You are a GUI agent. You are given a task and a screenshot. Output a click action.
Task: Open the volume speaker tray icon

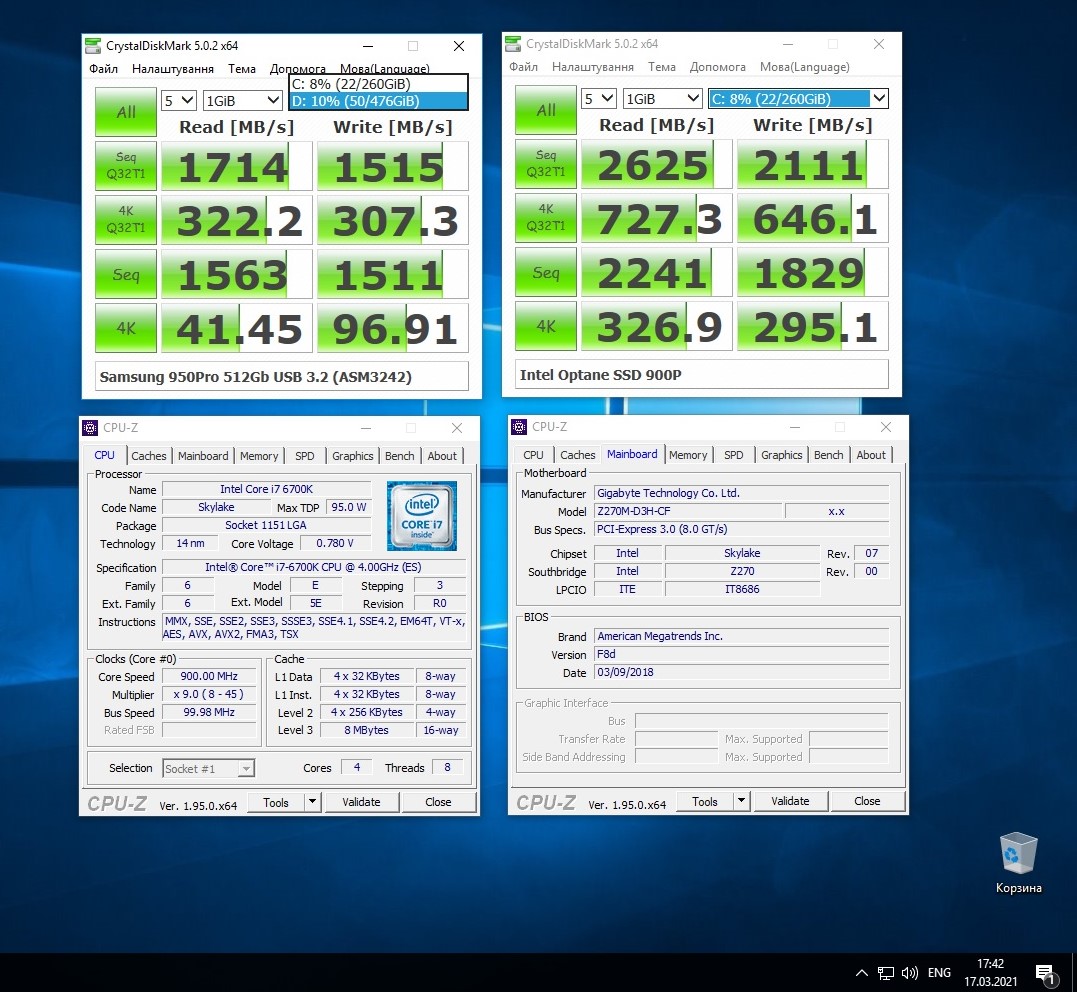point(909,973)
